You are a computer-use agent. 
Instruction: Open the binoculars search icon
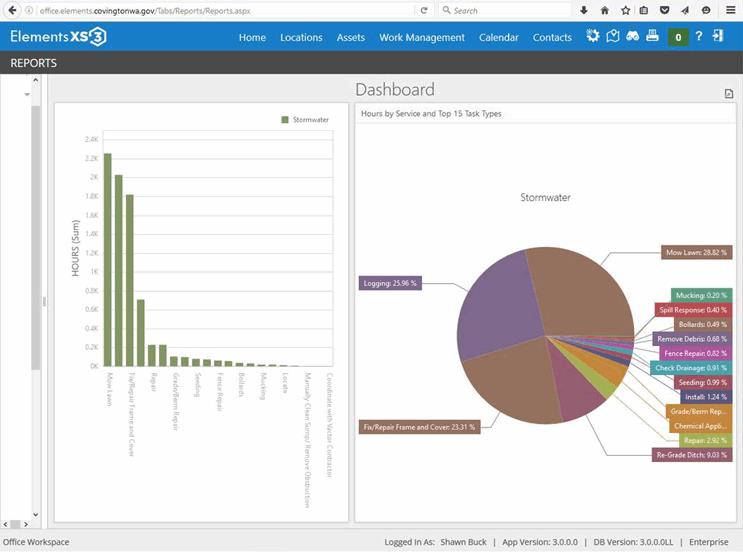[x=632, y=37]
